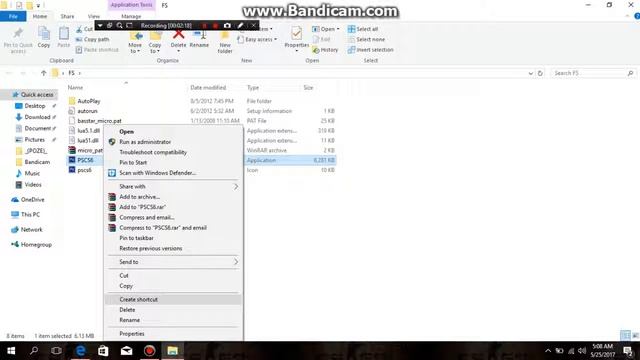The height and width of the screenshot is (360, 640).
Task: Switch to the Share ribbon tab
Action: (67, 16)
